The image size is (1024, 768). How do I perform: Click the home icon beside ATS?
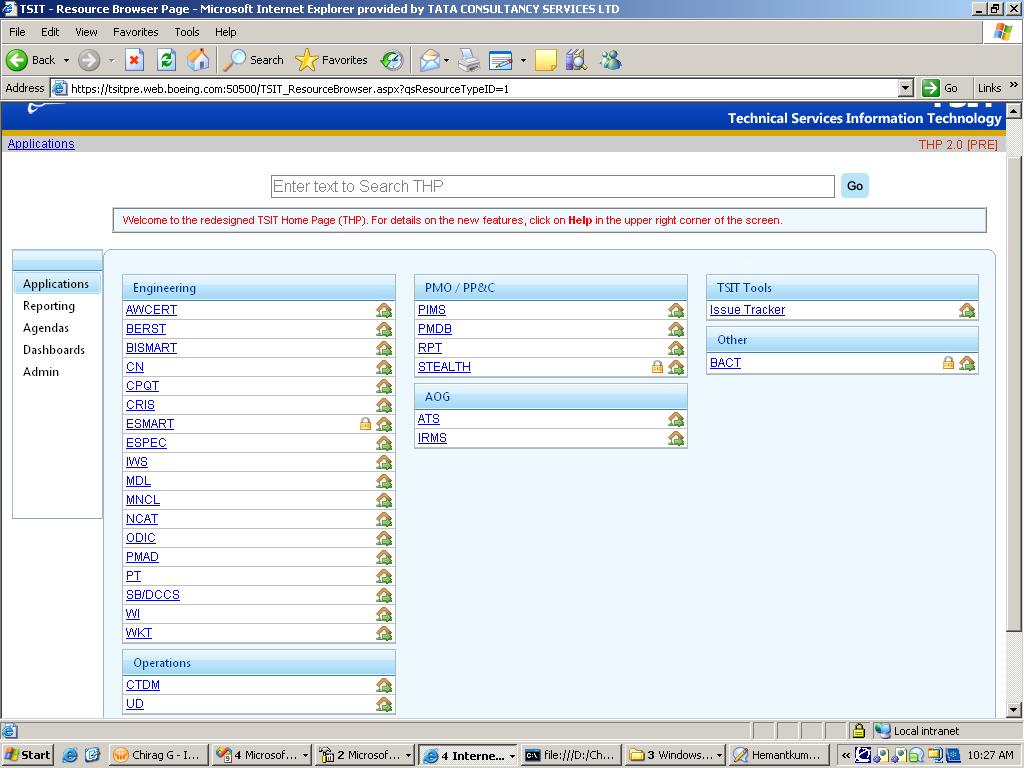click(676, 419)
